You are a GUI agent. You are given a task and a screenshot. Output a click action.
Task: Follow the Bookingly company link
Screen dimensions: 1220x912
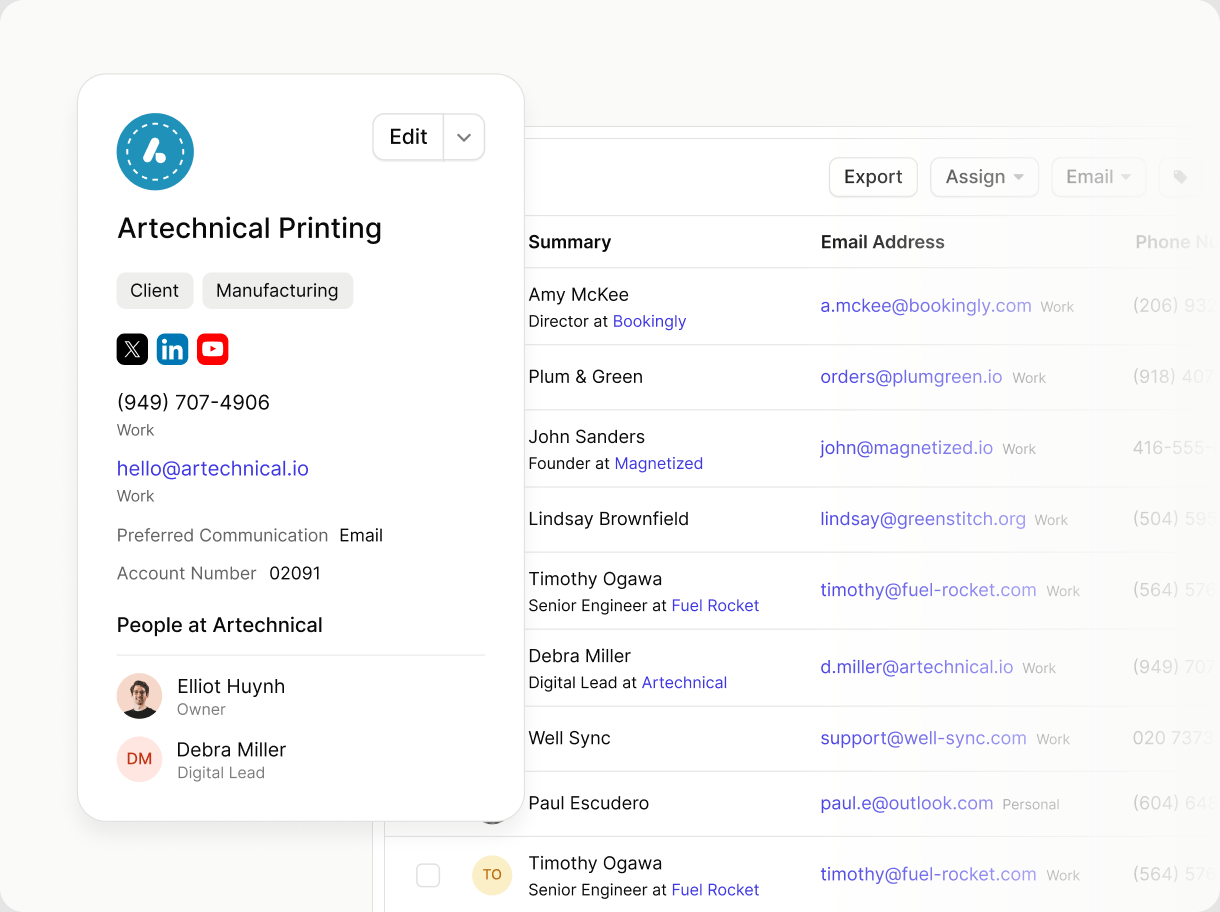click(649, 321)
